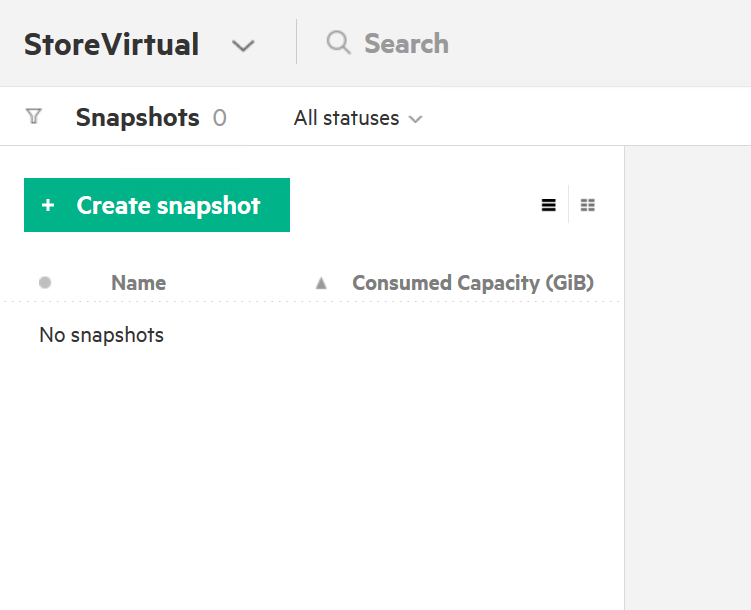Screen dimensions: 751x610
Task: Click the Snapshots heading
Action: [x=137, y=118]
